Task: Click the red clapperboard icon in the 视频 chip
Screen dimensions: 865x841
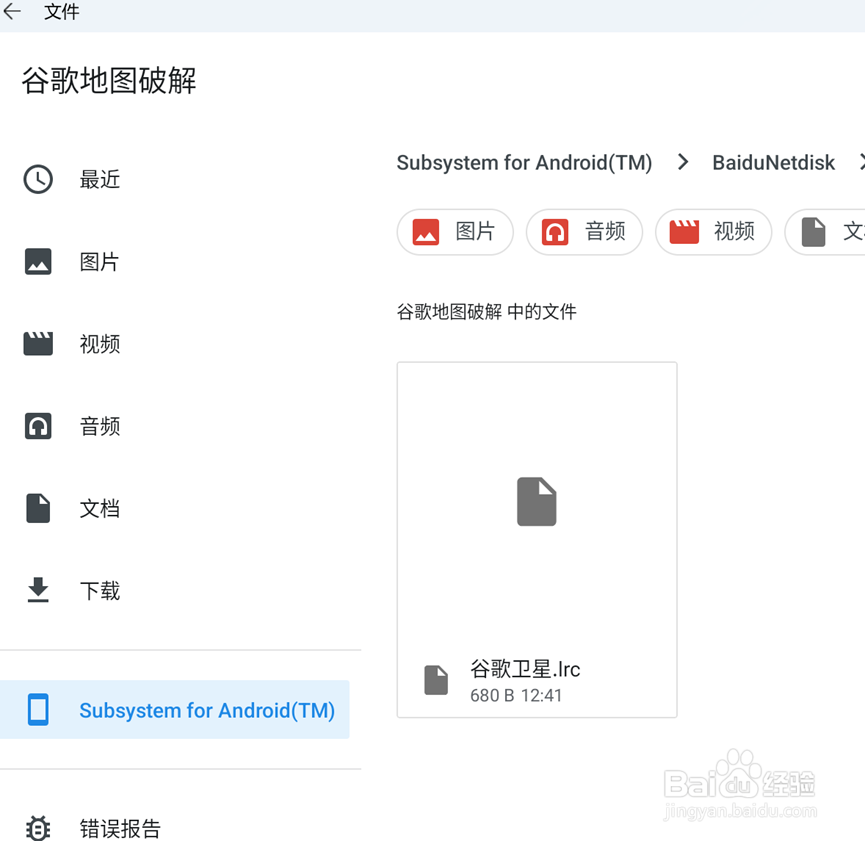Action: click(684, 232)
